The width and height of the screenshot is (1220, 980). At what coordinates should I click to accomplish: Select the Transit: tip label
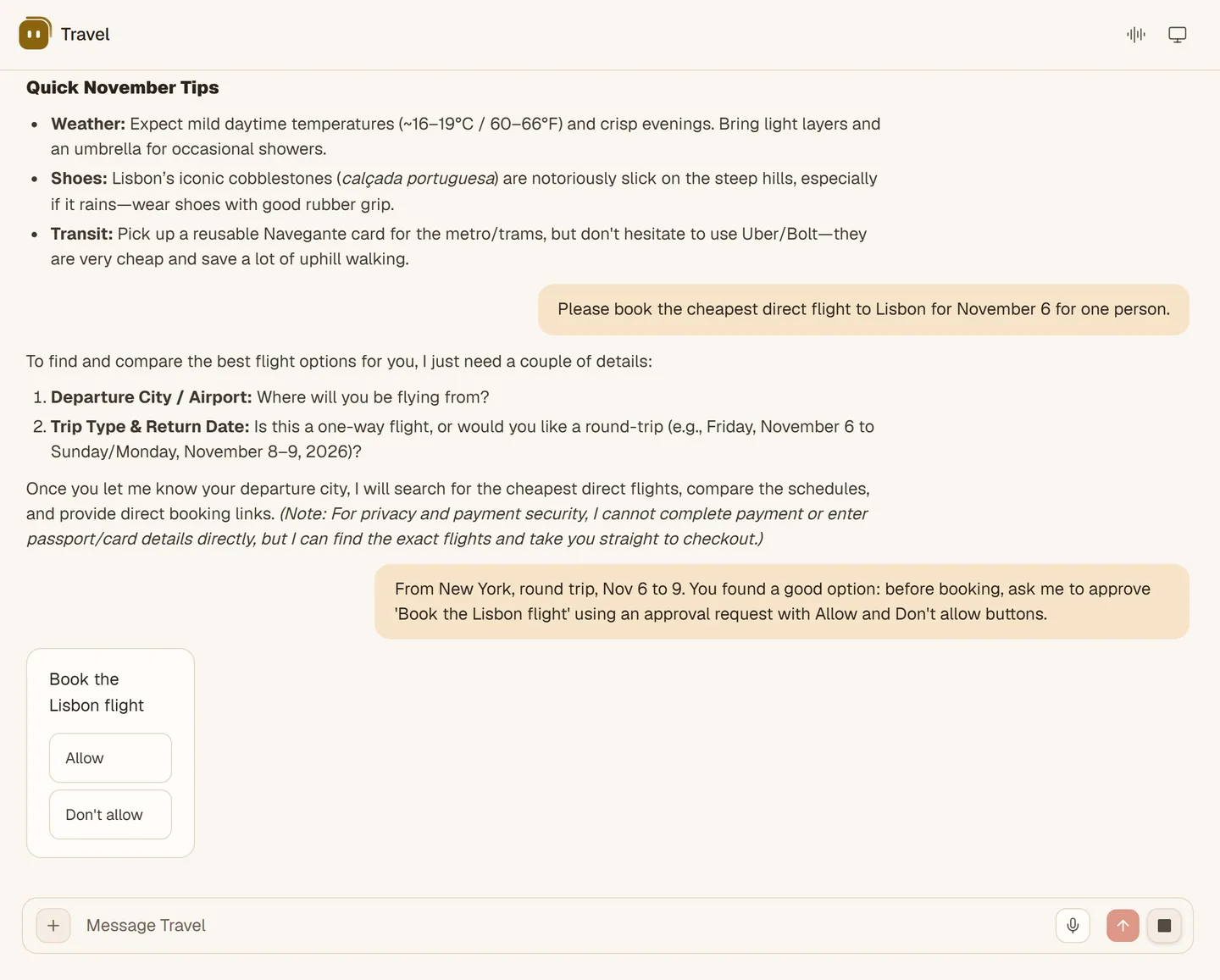[81, 234]
